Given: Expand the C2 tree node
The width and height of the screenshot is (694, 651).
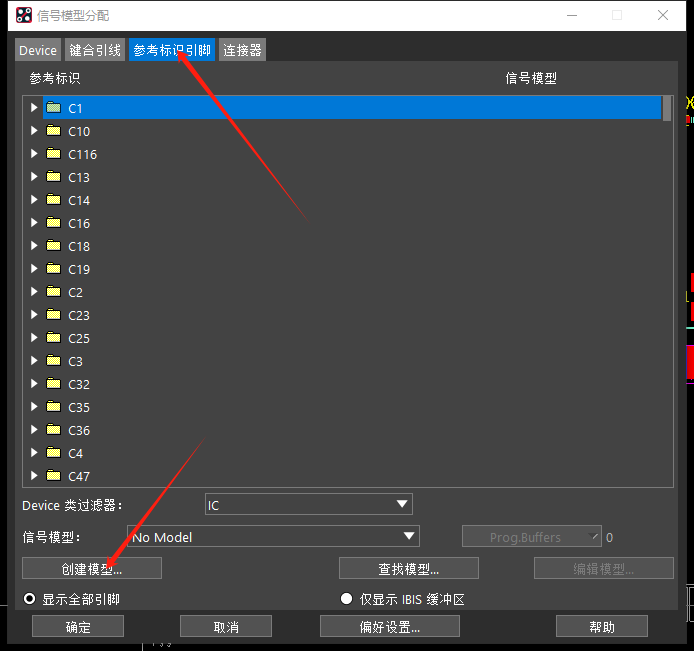Looking at the screenshot, I should pos(34,292).
